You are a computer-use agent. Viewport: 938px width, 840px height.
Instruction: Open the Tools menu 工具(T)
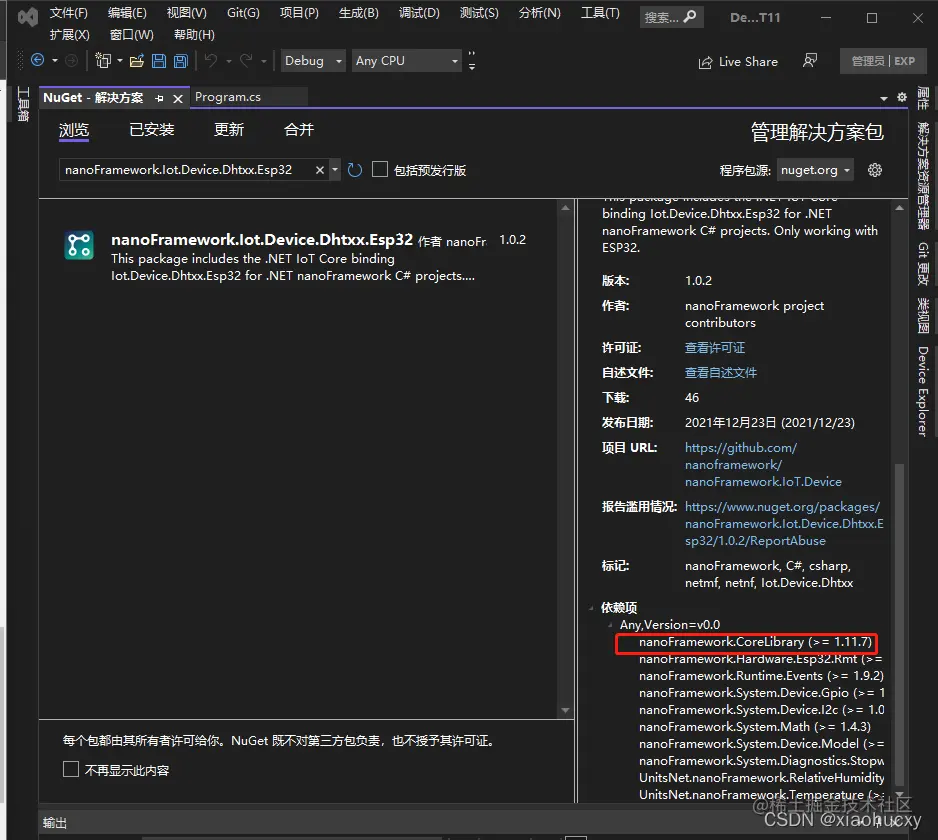[600, 13]
